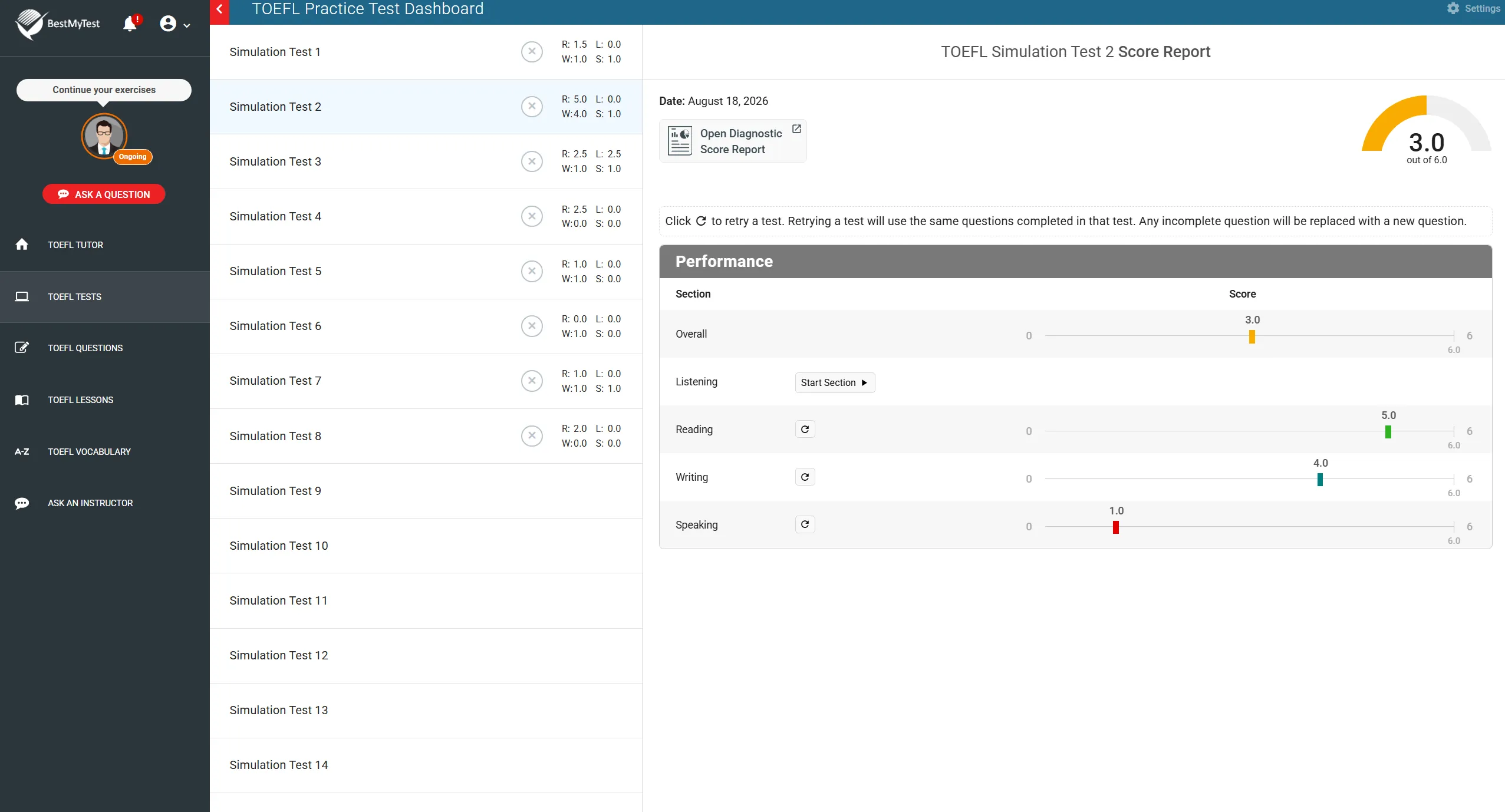Click the 3.0 out of 6.0 gauge
1505x812 pixels.
(x=1426, y=130)
